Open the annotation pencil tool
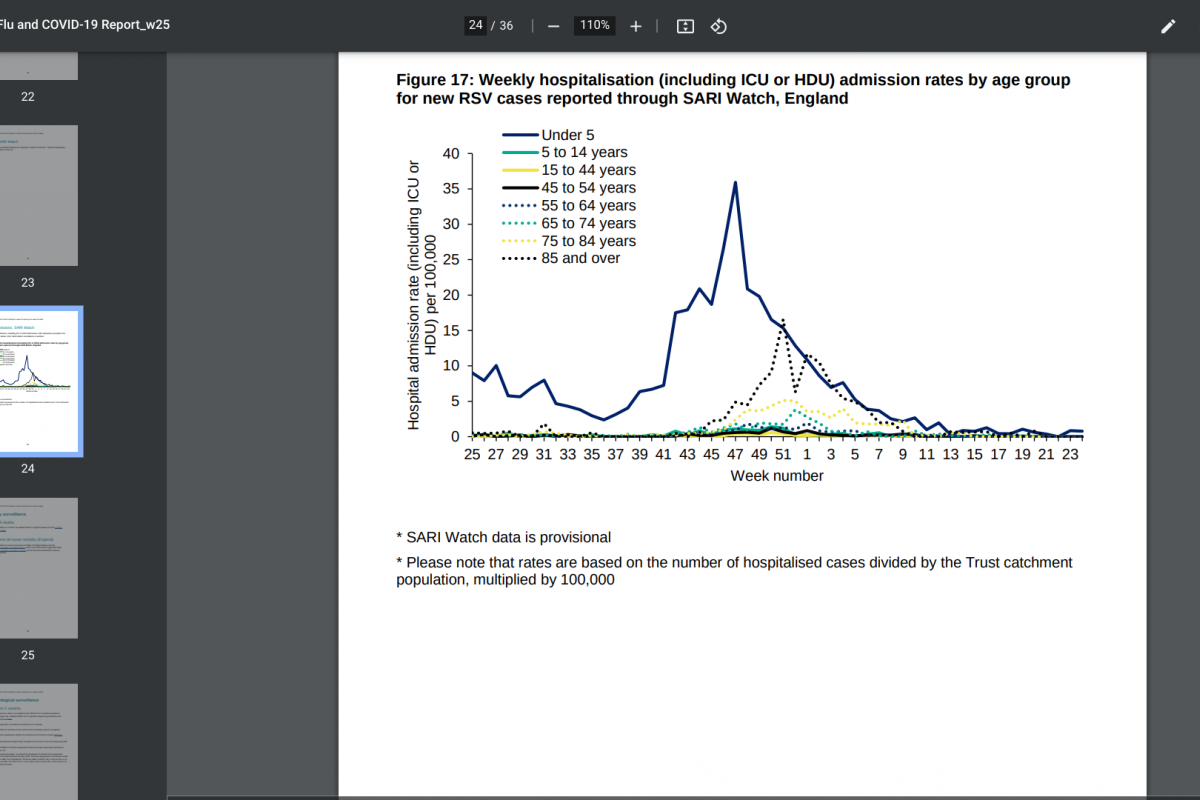This screenshot has height=800, width=1200. (1168, 27)
